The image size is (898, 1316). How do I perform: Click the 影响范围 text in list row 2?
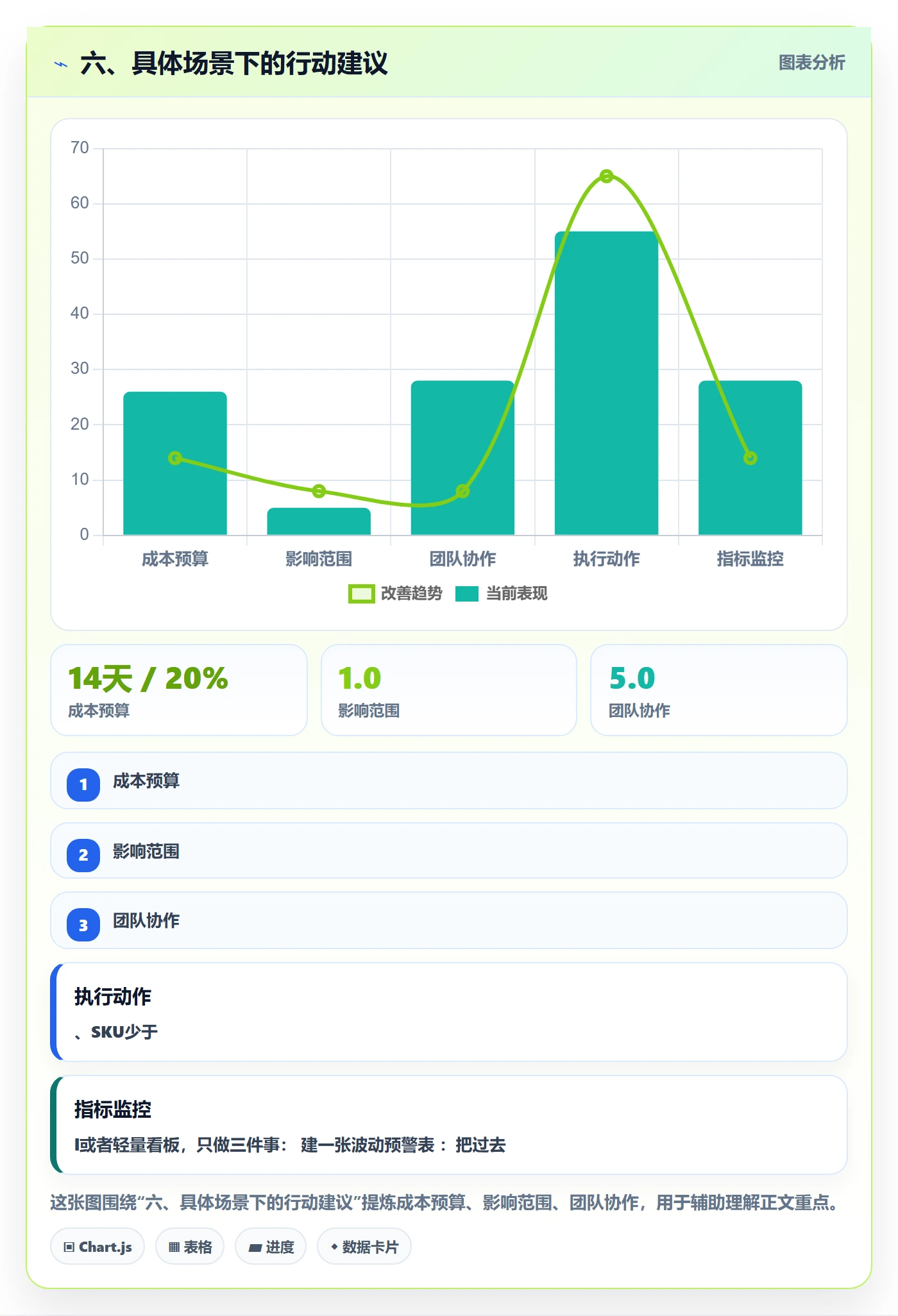click(x=146, y=852)
